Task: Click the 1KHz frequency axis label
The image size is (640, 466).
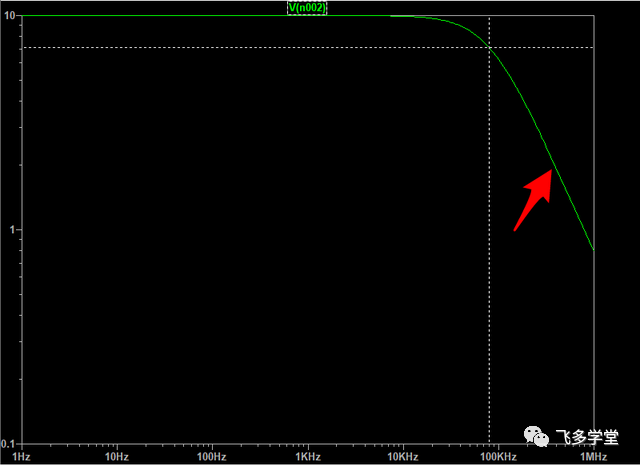Action: point(308,456)
